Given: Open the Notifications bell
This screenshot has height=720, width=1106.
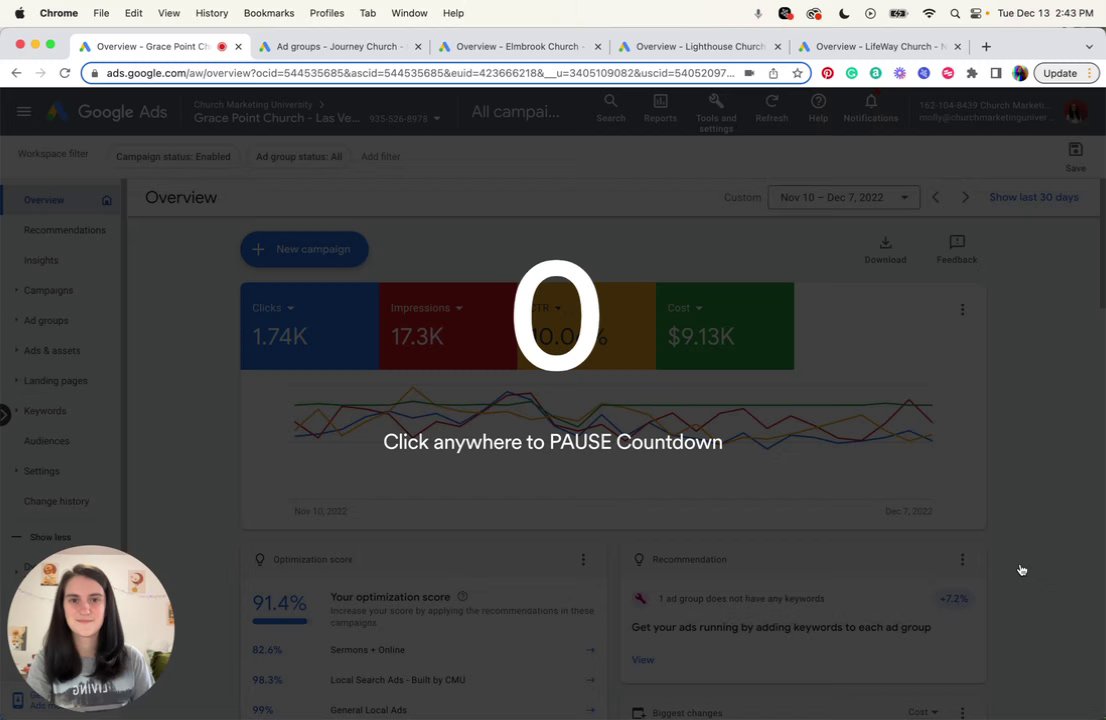Looking at the screenshot, I should pyautogui.click(x=871, y=101).
